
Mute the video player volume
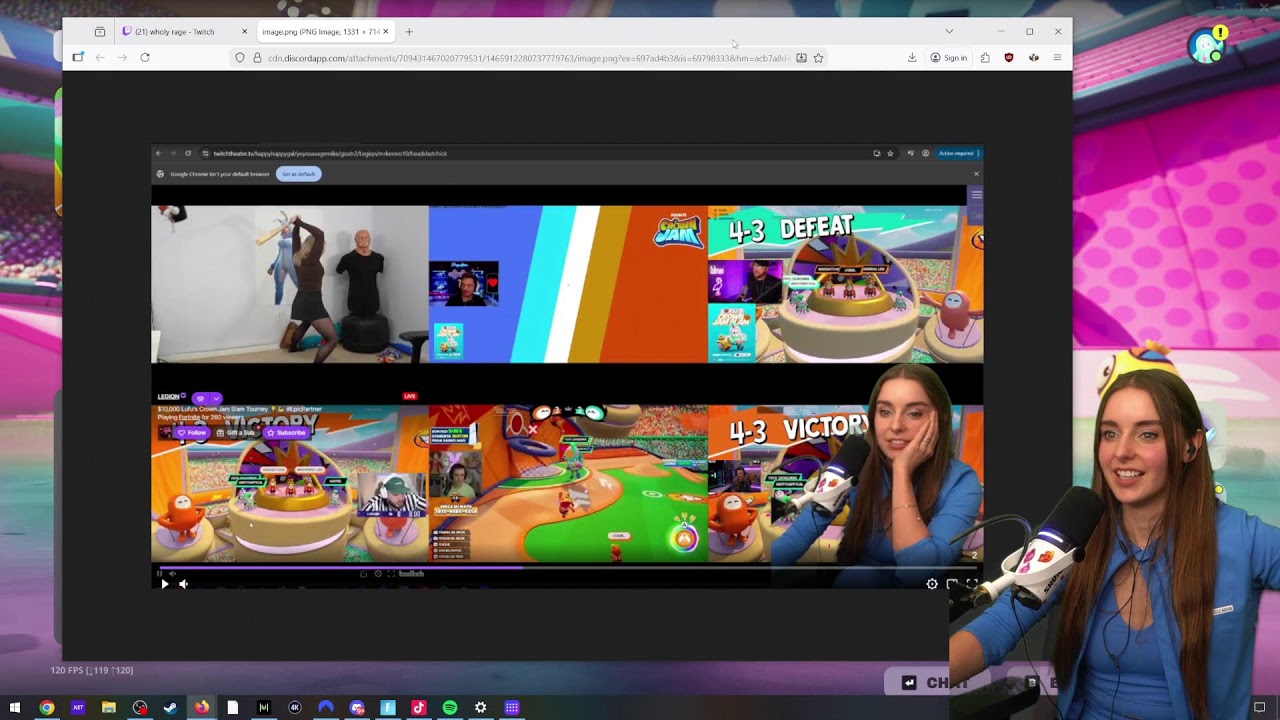point(183,584)
